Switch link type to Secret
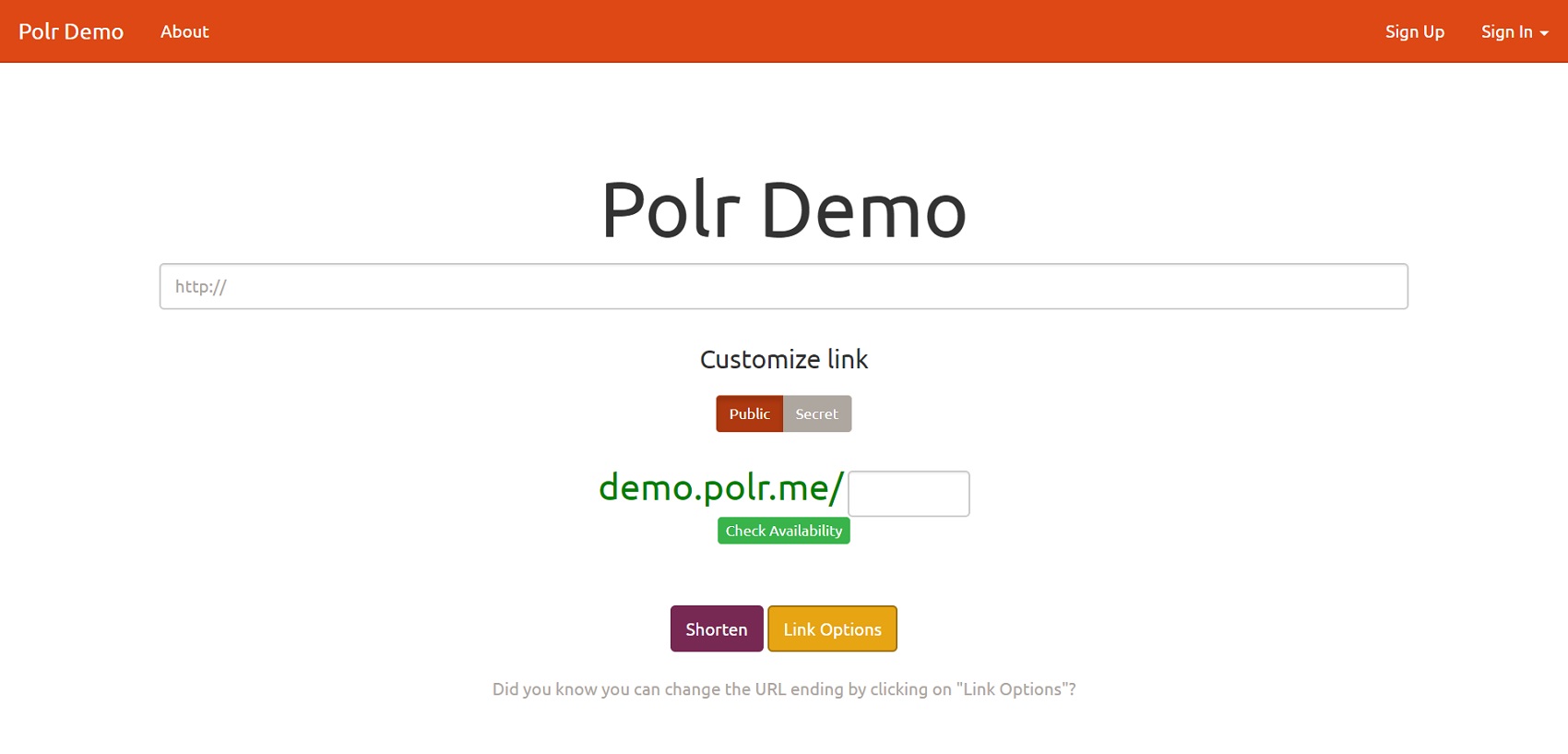The image size is (1568, 754). pyautogui.click(x=816, y=413)
